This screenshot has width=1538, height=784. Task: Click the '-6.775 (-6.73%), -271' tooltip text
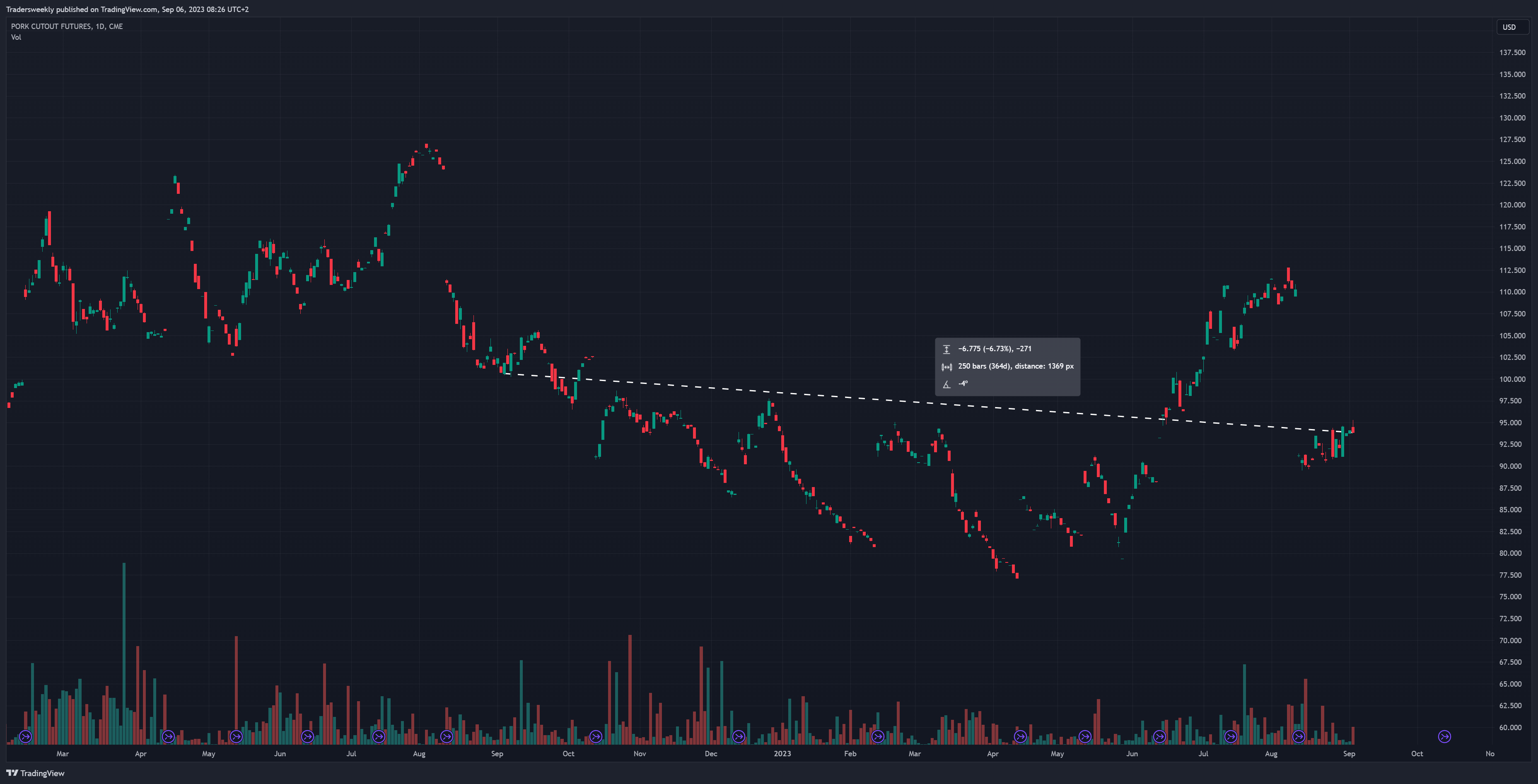coord(995,349)
